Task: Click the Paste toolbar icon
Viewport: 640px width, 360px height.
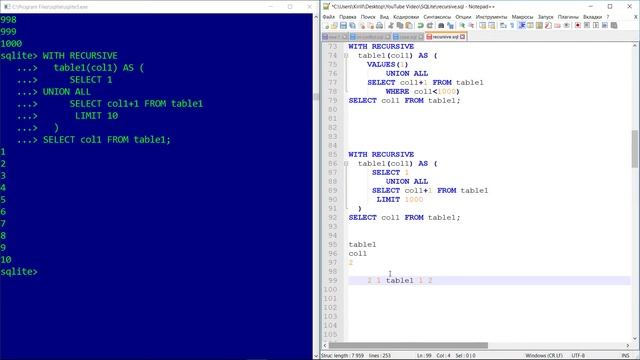Action: [409, 25]
